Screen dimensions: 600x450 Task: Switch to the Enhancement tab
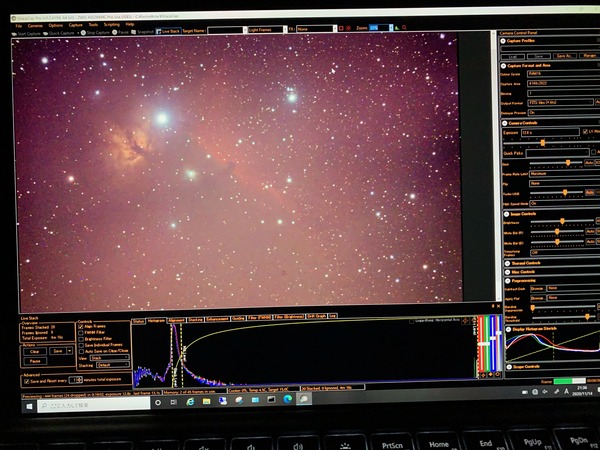point(217,319)
